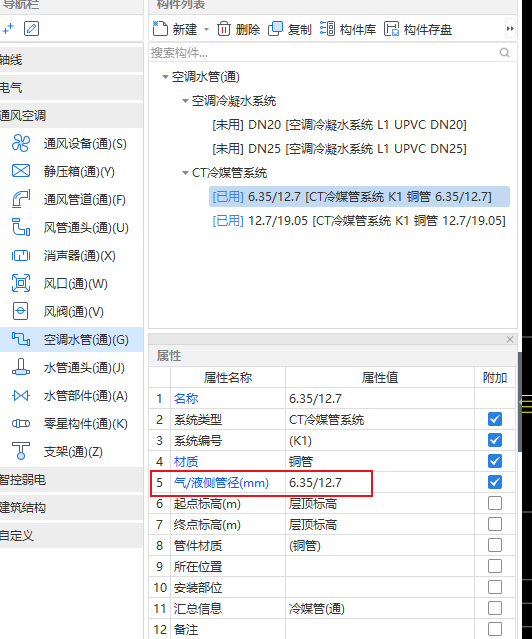This screenshot has height=639, width=532.
Task: Click the add sparkle icon in navigation bar
Action: [8, 29]
